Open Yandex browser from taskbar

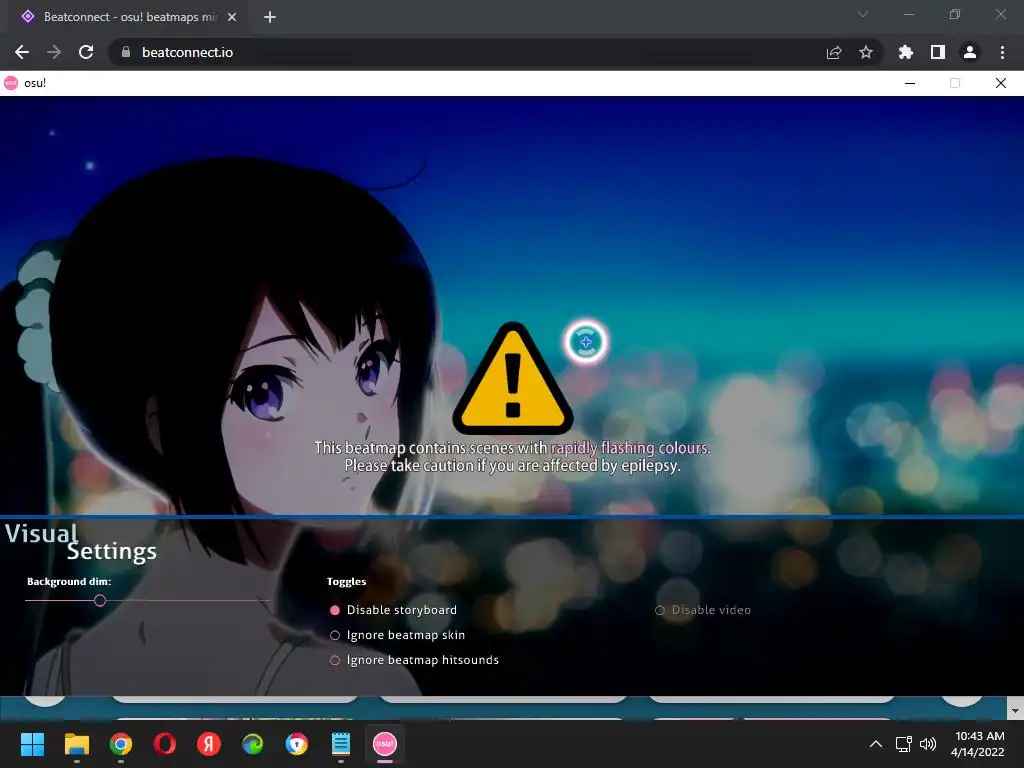tap(209, 744)
